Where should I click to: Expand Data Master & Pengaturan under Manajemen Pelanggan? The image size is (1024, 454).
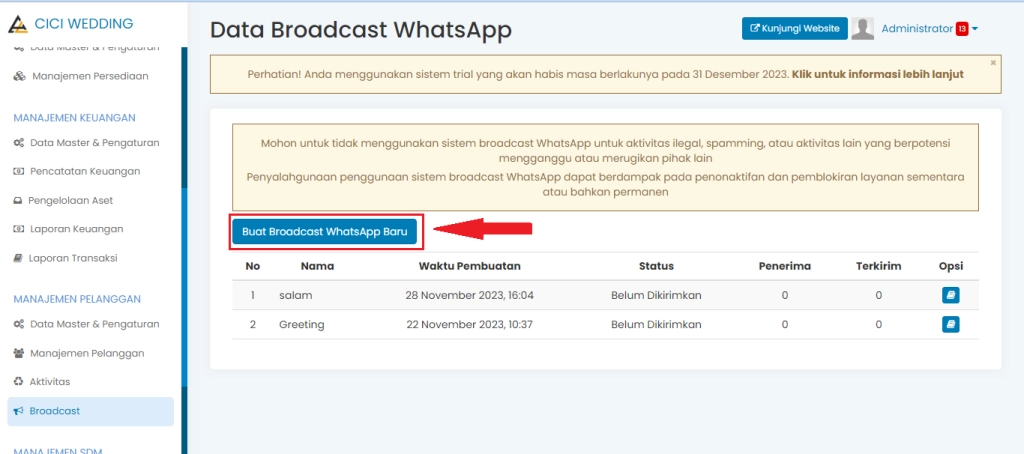tap(94, 324)
